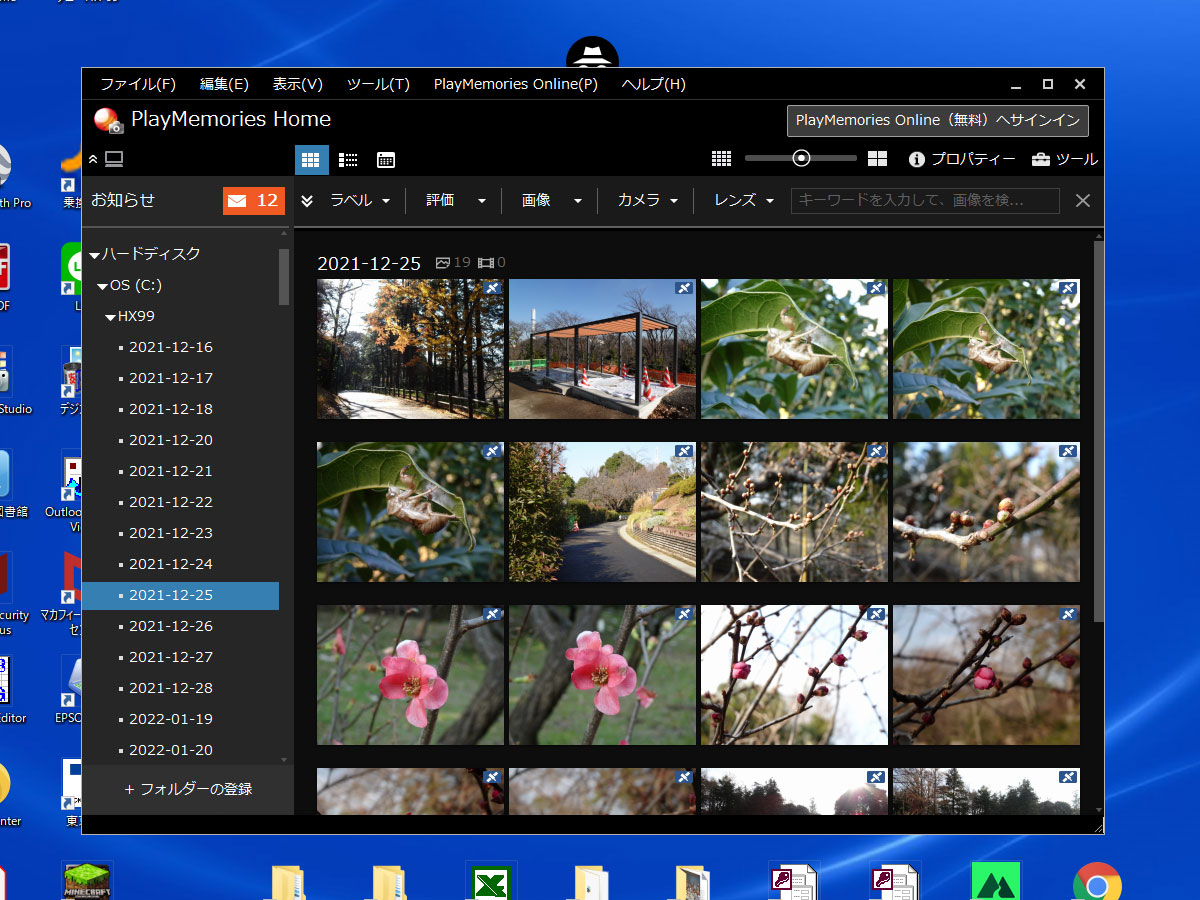Select the 2021-12-26 folder in tree
The image size is (1200, 900).
pyautogui.click(x=171, y=626)
